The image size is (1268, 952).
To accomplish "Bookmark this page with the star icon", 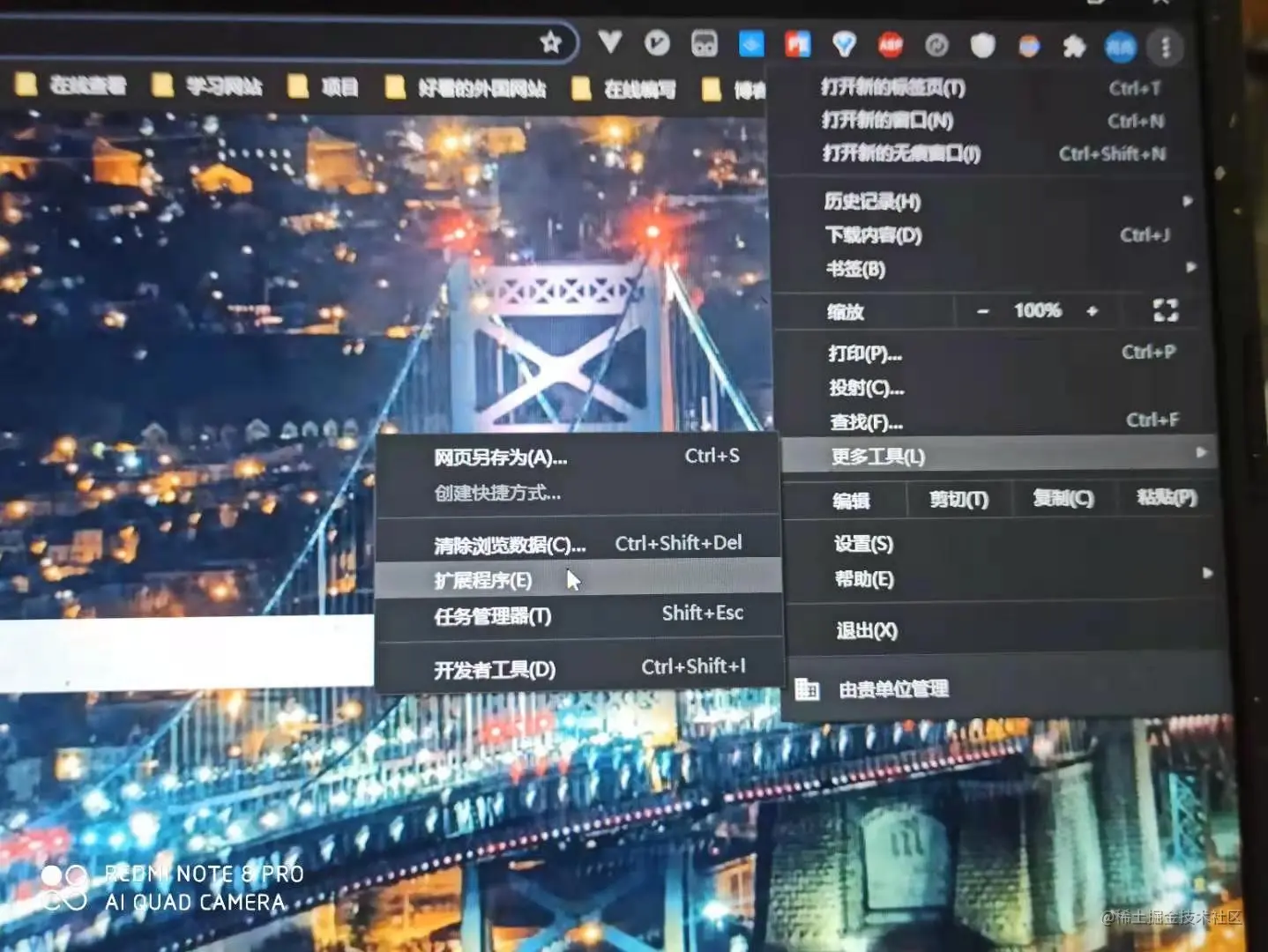I will click(x=551, y=41).
